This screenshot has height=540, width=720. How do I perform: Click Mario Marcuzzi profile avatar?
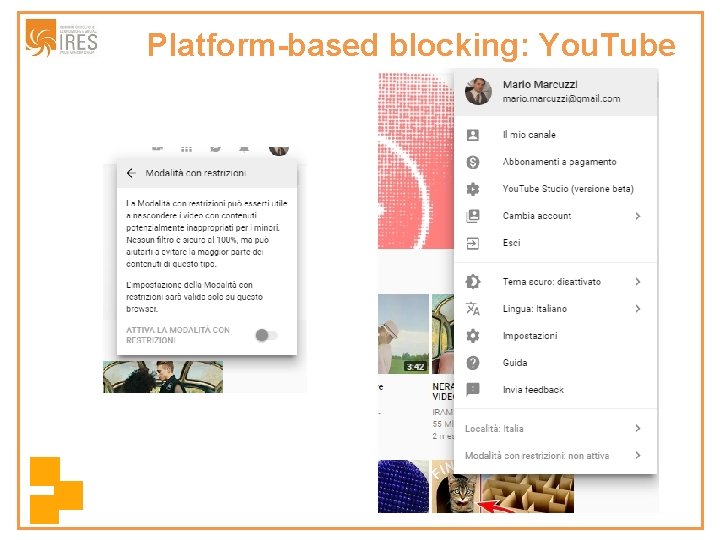point(478,91)
